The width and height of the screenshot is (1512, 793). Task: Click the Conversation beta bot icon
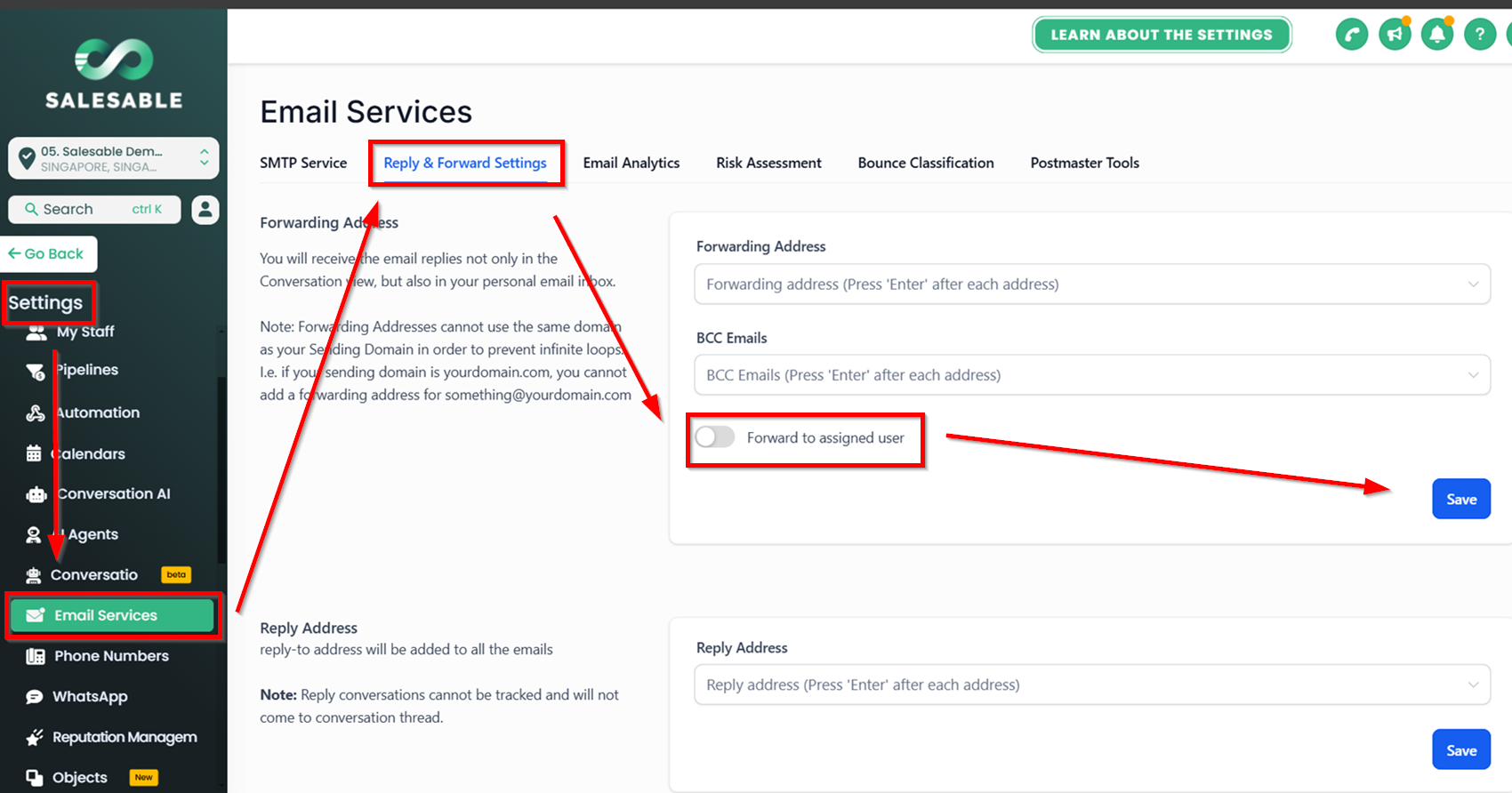[34, 575]
